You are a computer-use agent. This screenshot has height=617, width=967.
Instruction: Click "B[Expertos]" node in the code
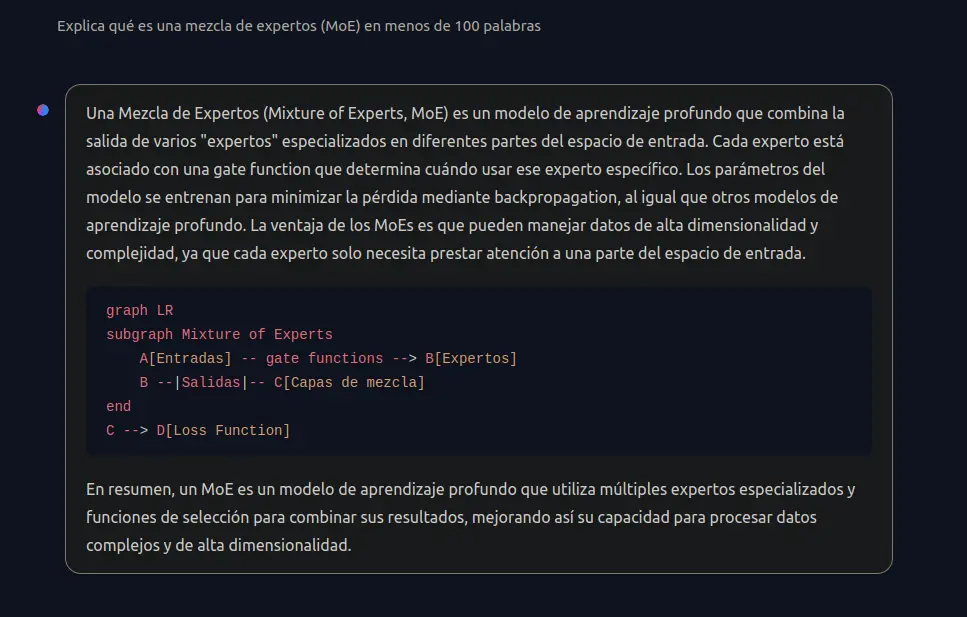[471, 358]
